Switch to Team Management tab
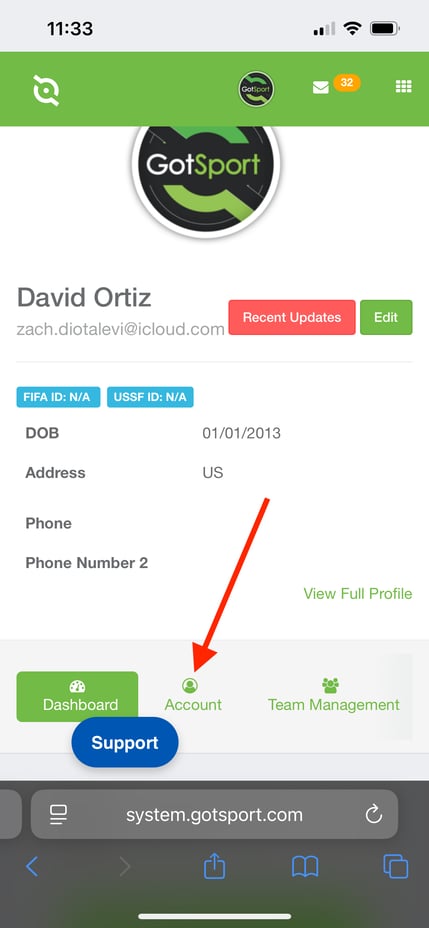This screenshot has height=928, width=429. (x=334, y=696)
